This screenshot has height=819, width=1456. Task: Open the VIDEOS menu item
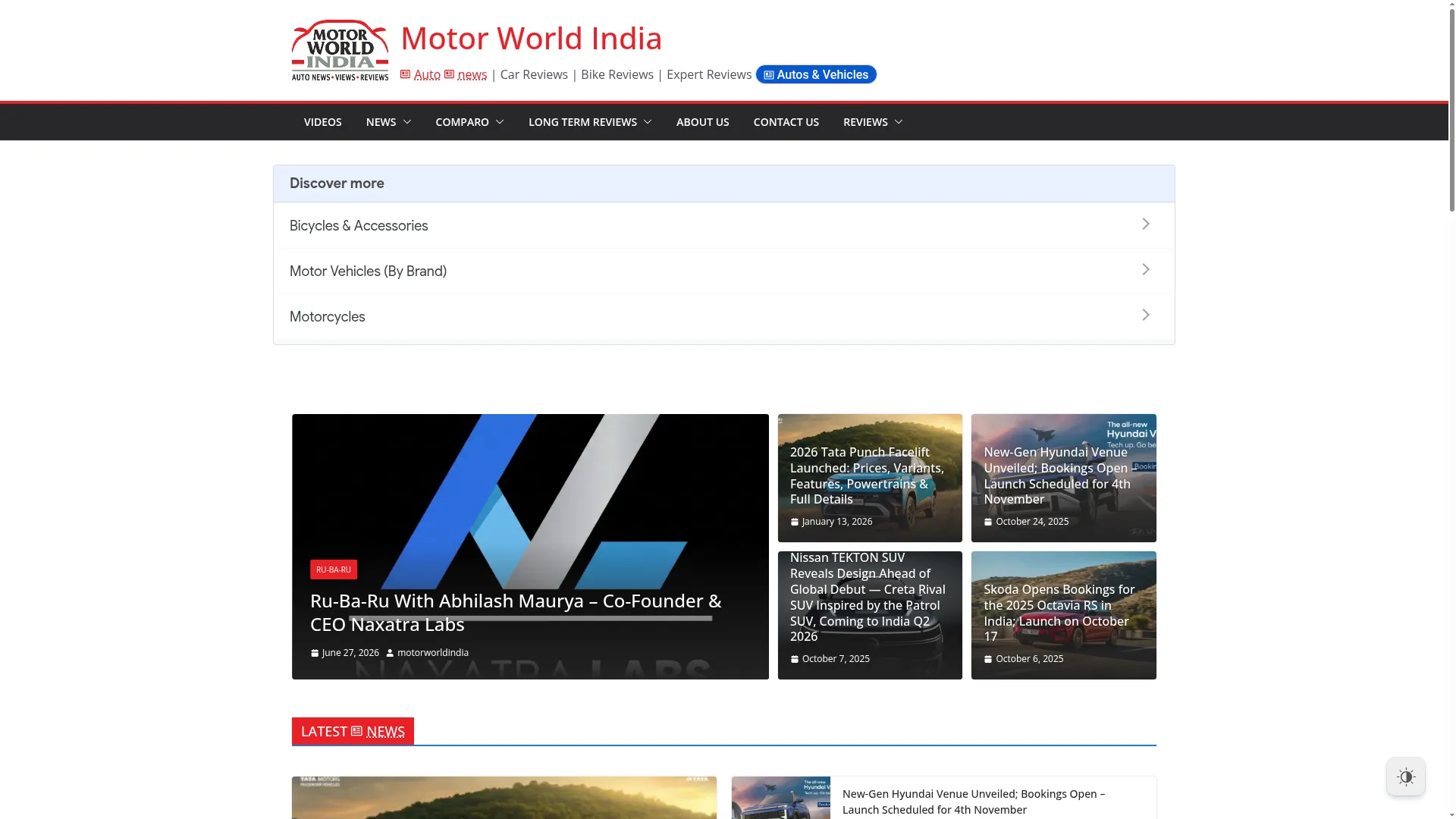click(322, 122)
